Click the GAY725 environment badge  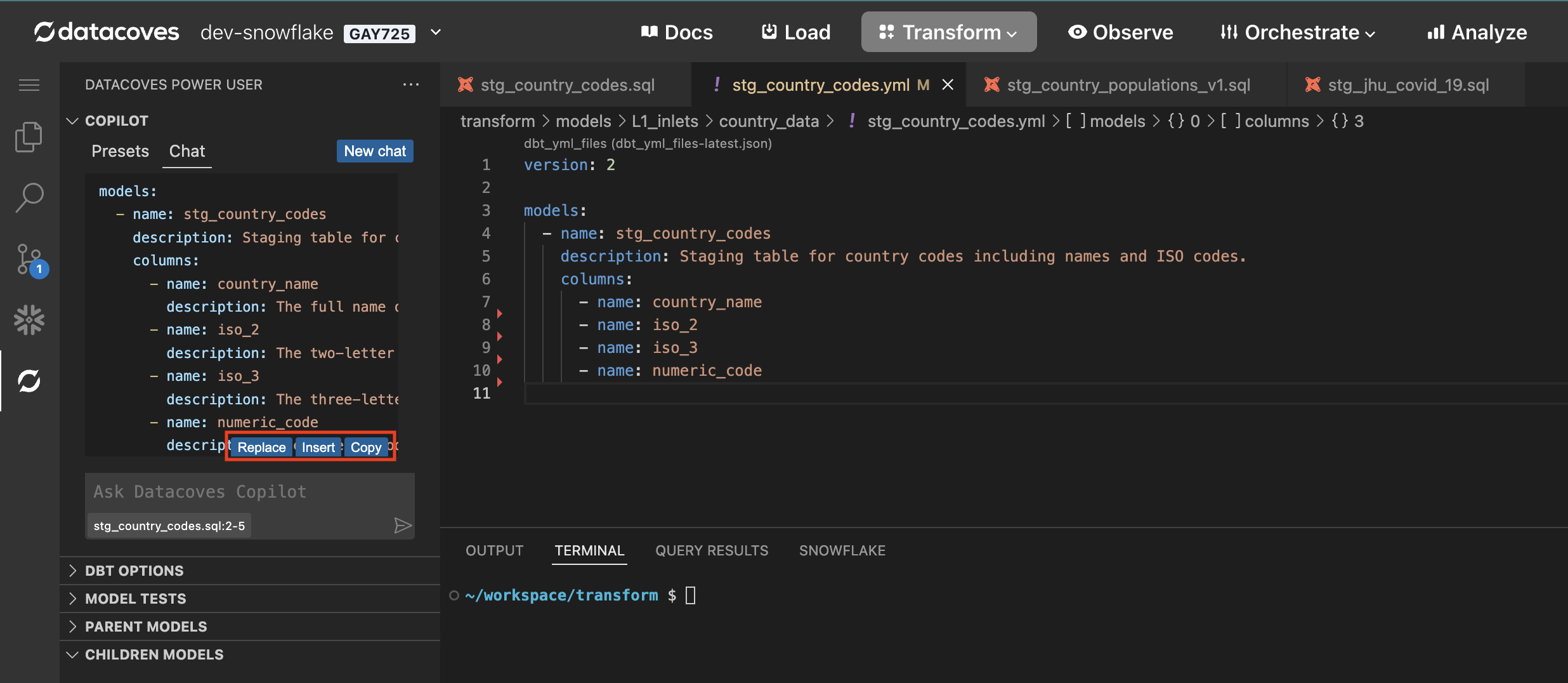tap(379, 33)
